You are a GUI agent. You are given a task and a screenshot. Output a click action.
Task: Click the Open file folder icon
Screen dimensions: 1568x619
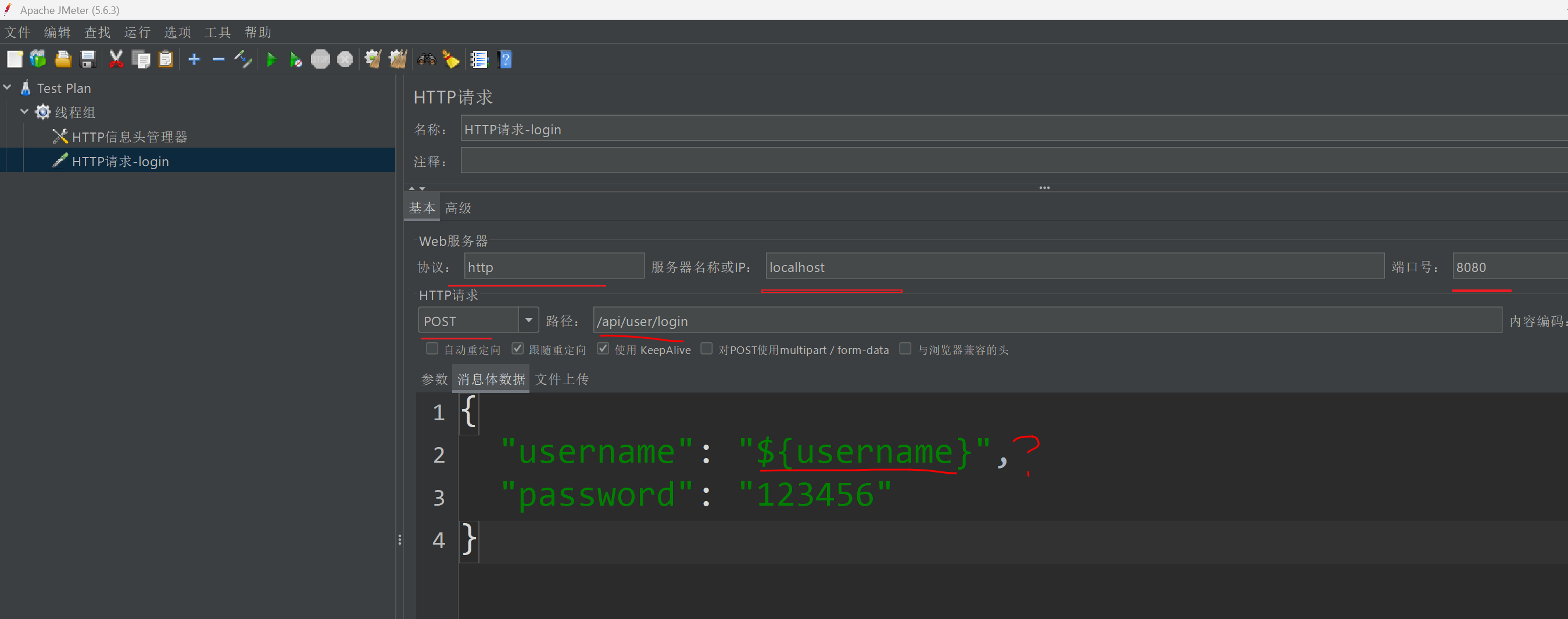(x=63, y=59)
